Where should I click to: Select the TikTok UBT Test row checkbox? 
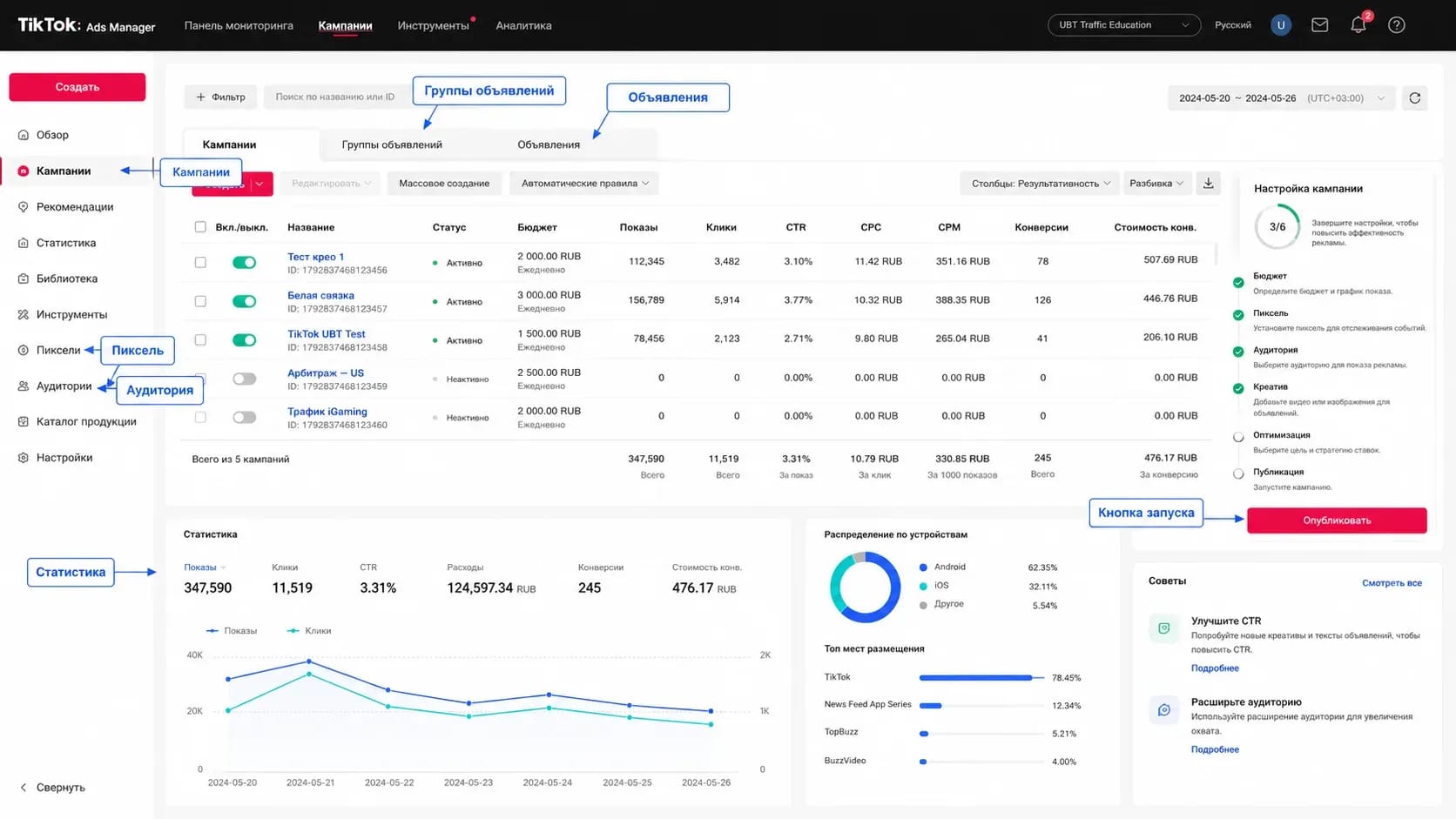click(x=200, y=339)
